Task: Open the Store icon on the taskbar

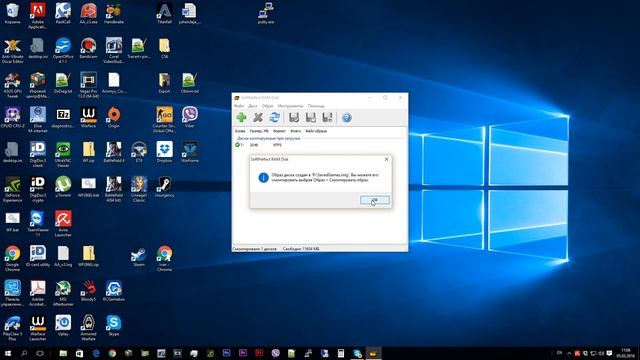Action: pyautogui.click(x=79, y=353)
